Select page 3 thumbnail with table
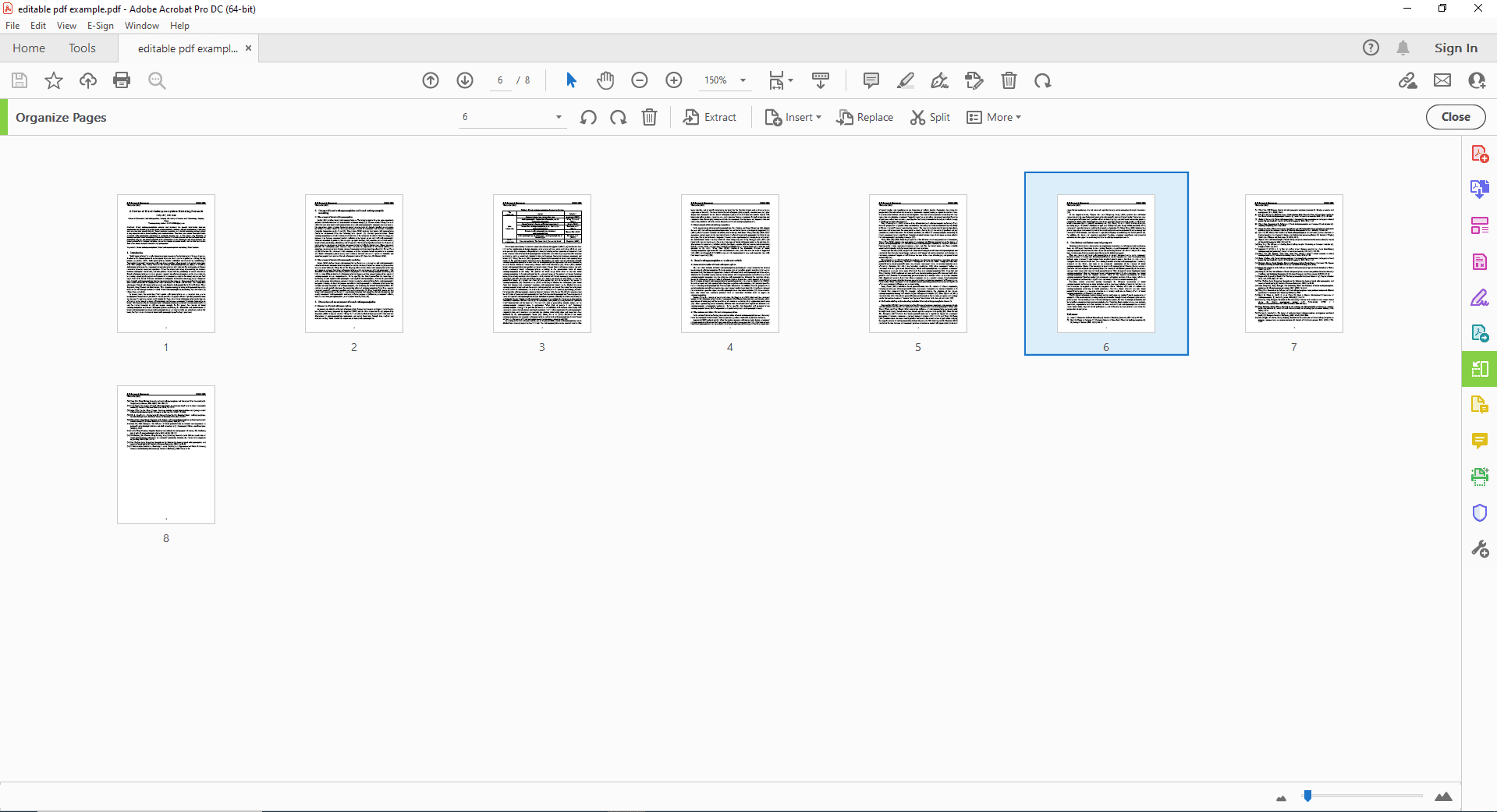This screenshot has width=1497, height=812. (x=542, y=264)
